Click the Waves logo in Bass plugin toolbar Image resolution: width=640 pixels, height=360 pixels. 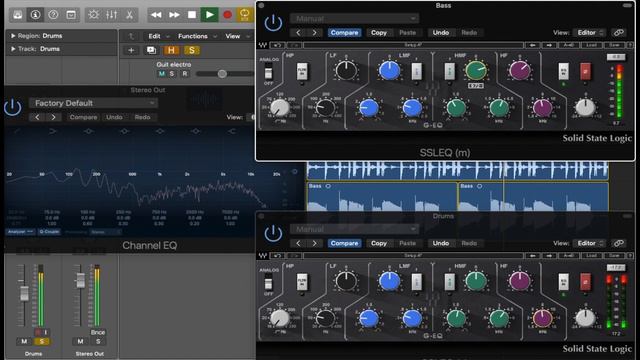point(262,45)
